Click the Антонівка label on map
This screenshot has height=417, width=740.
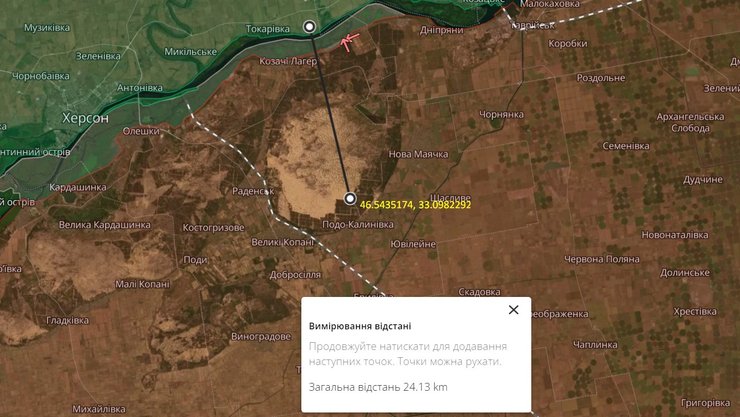[139, 87]
